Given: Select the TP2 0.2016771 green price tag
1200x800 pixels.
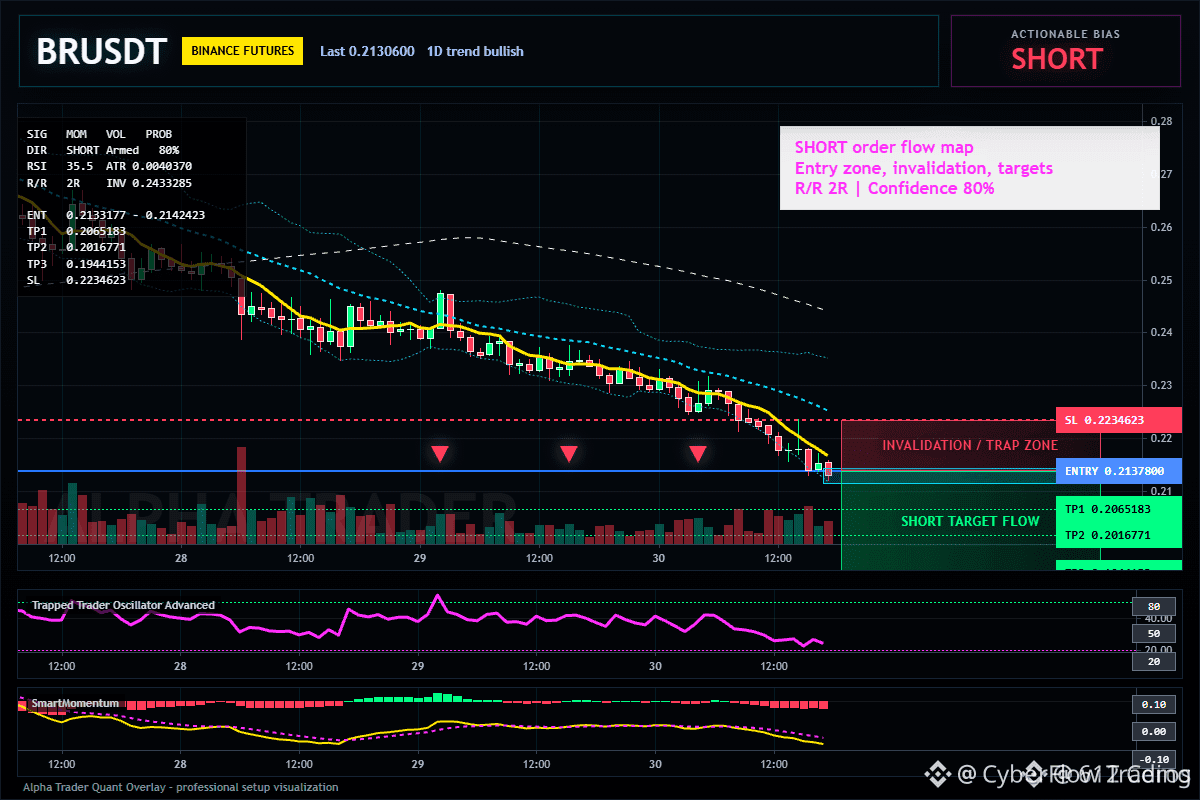Looking at the screenshot, I should click(1118, 535).
